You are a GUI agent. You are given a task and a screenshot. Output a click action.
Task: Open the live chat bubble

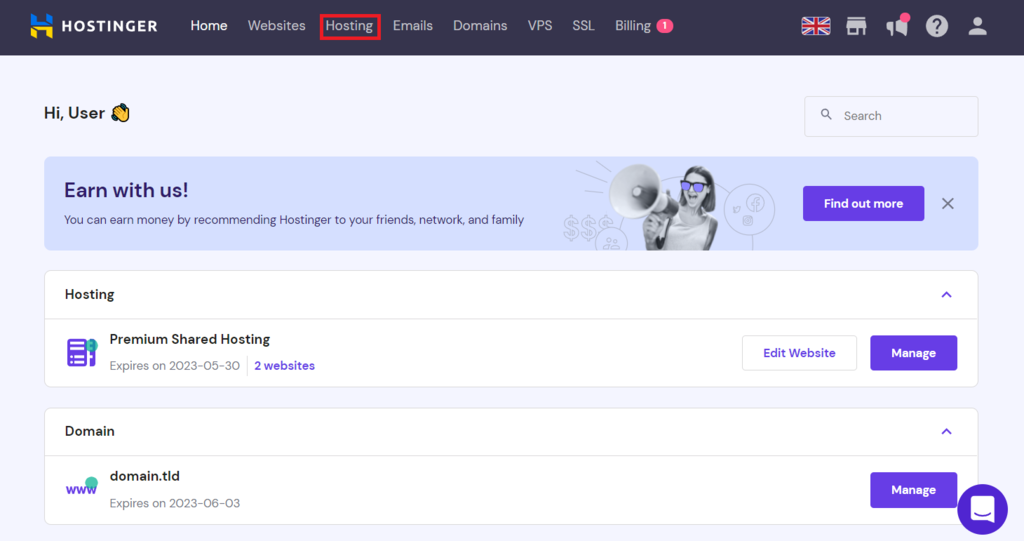tap(982, 509)
